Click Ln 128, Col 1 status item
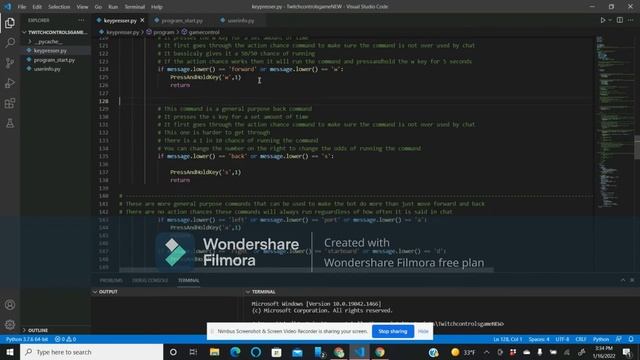 (507, 340)
